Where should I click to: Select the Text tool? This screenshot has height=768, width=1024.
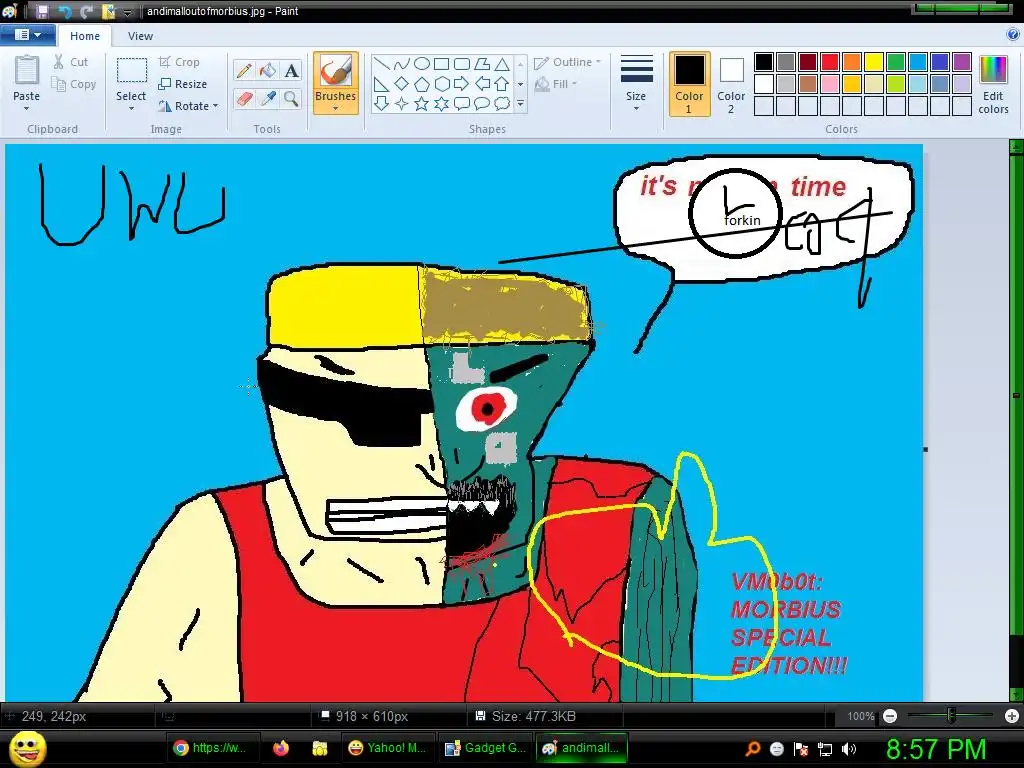tap(291, 71)
